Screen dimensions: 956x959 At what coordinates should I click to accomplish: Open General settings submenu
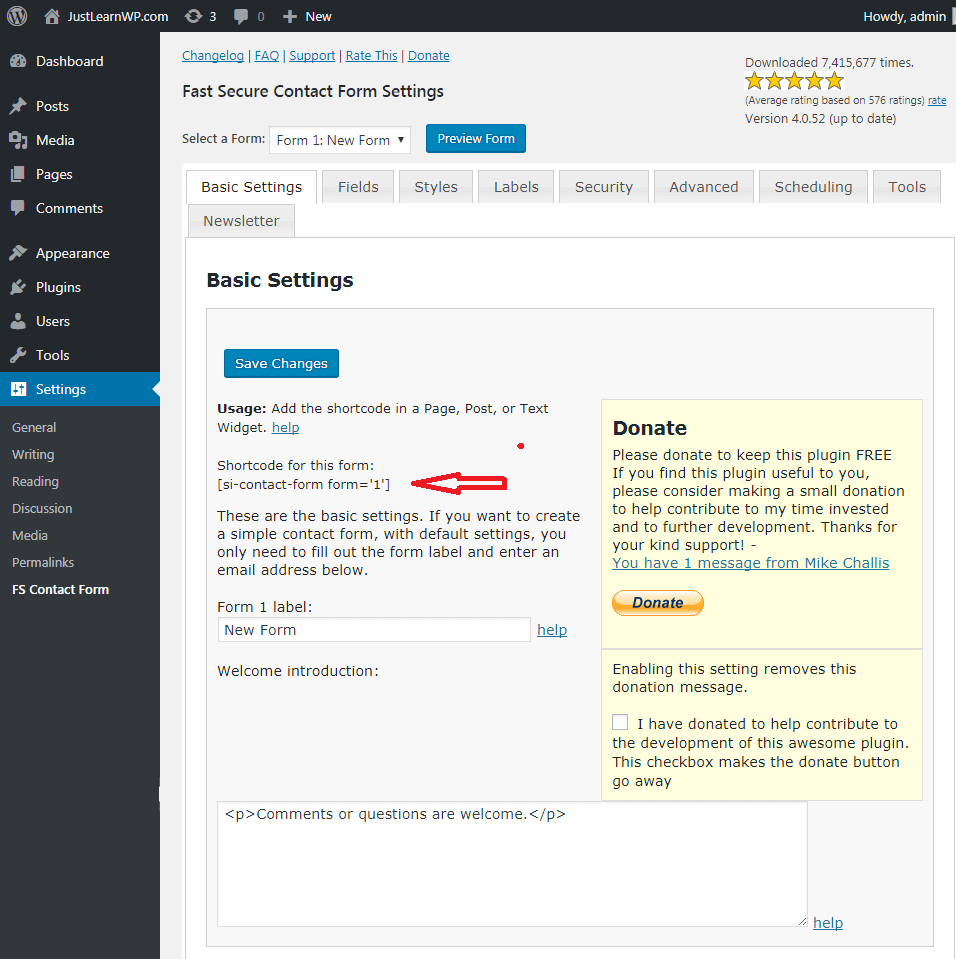(x=34, y=428)
